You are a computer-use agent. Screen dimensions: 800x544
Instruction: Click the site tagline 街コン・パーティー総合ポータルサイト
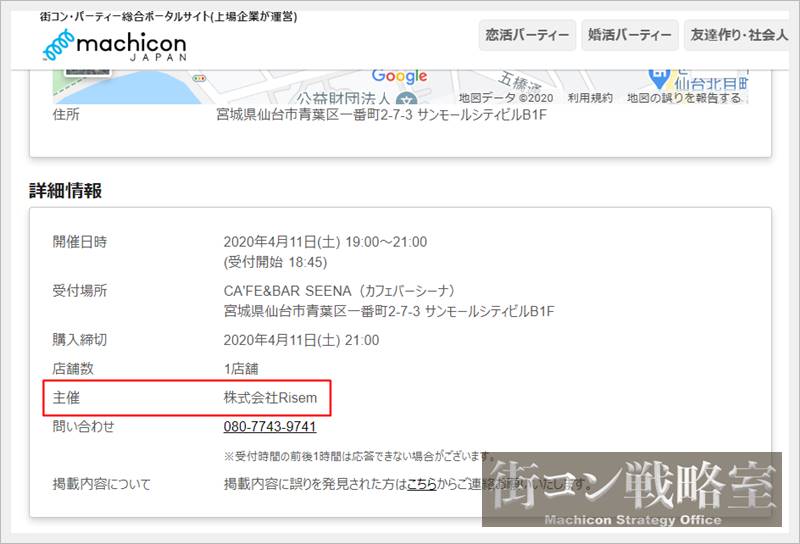[x=124, y=17]
